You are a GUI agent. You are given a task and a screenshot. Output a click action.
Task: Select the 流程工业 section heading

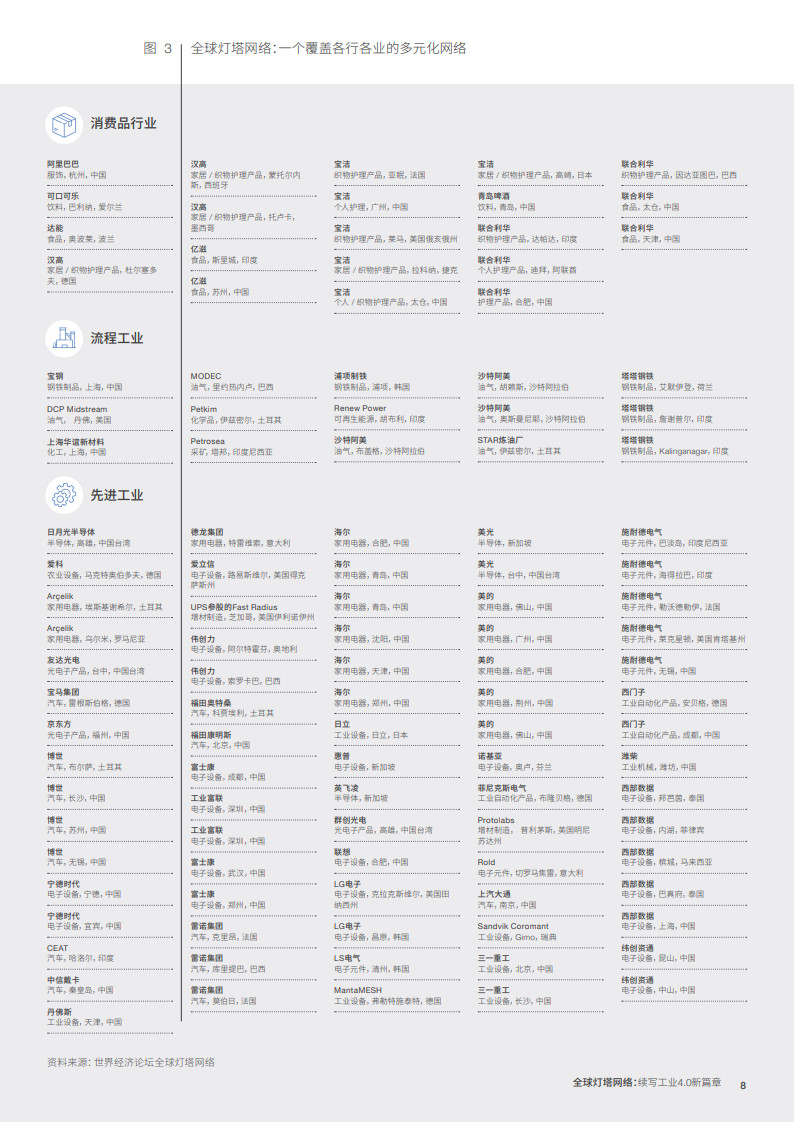click(x=117, y=338)
